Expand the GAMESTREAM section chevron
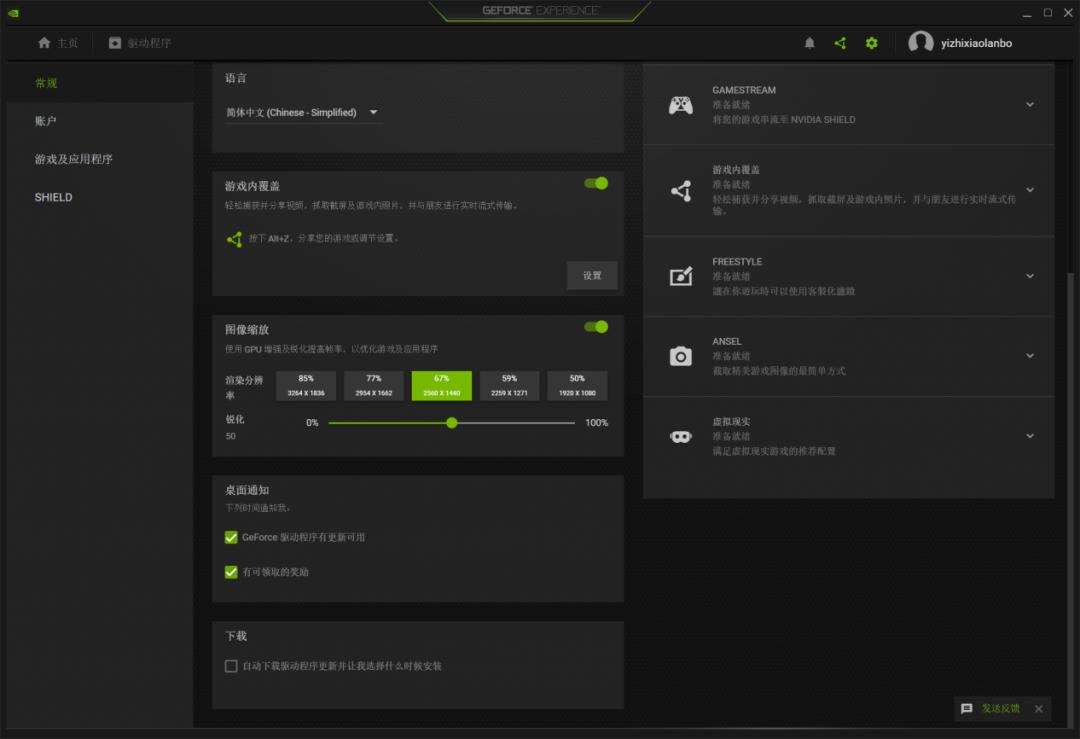The image size is (1080, 739). pyautogui.click(x=1030, y=105)
